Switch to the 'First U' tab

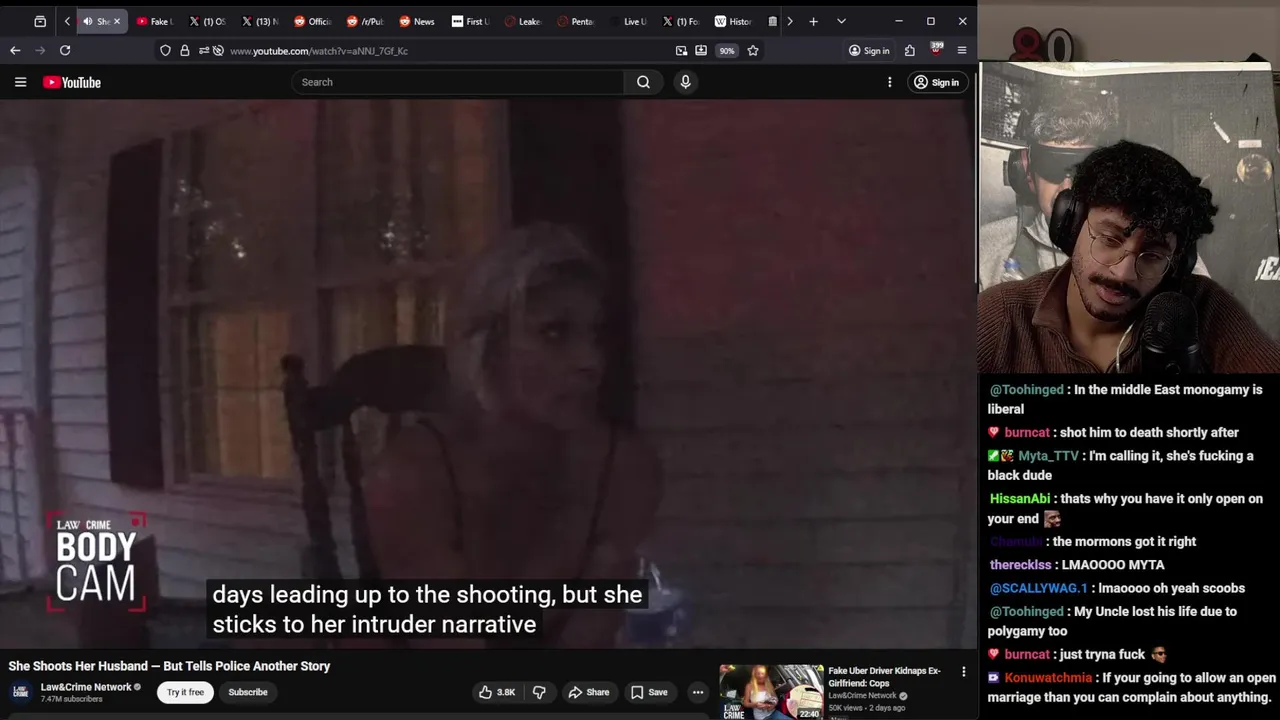click(470, 21)
